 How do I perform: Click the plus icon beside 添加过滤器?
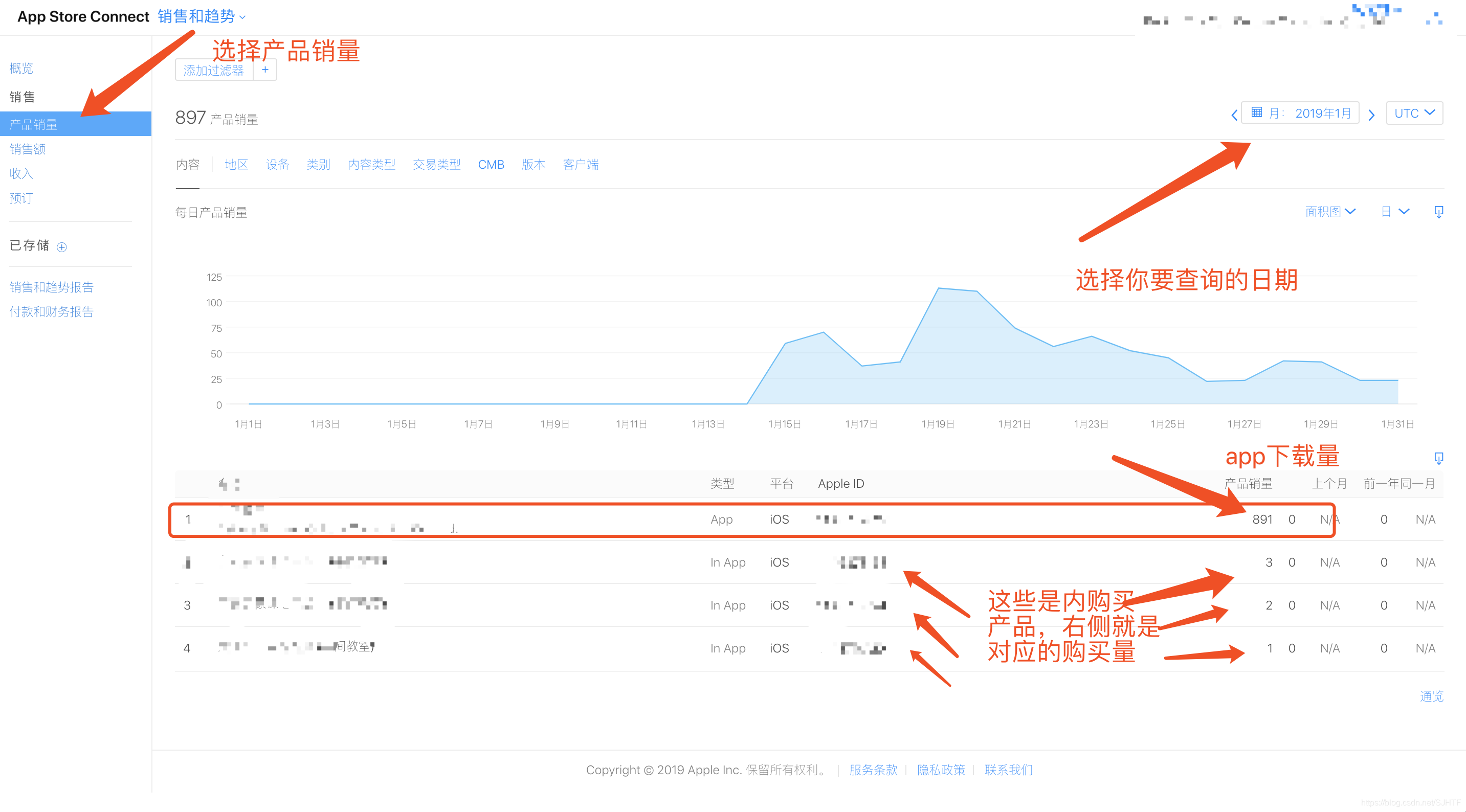pos(264,70)
